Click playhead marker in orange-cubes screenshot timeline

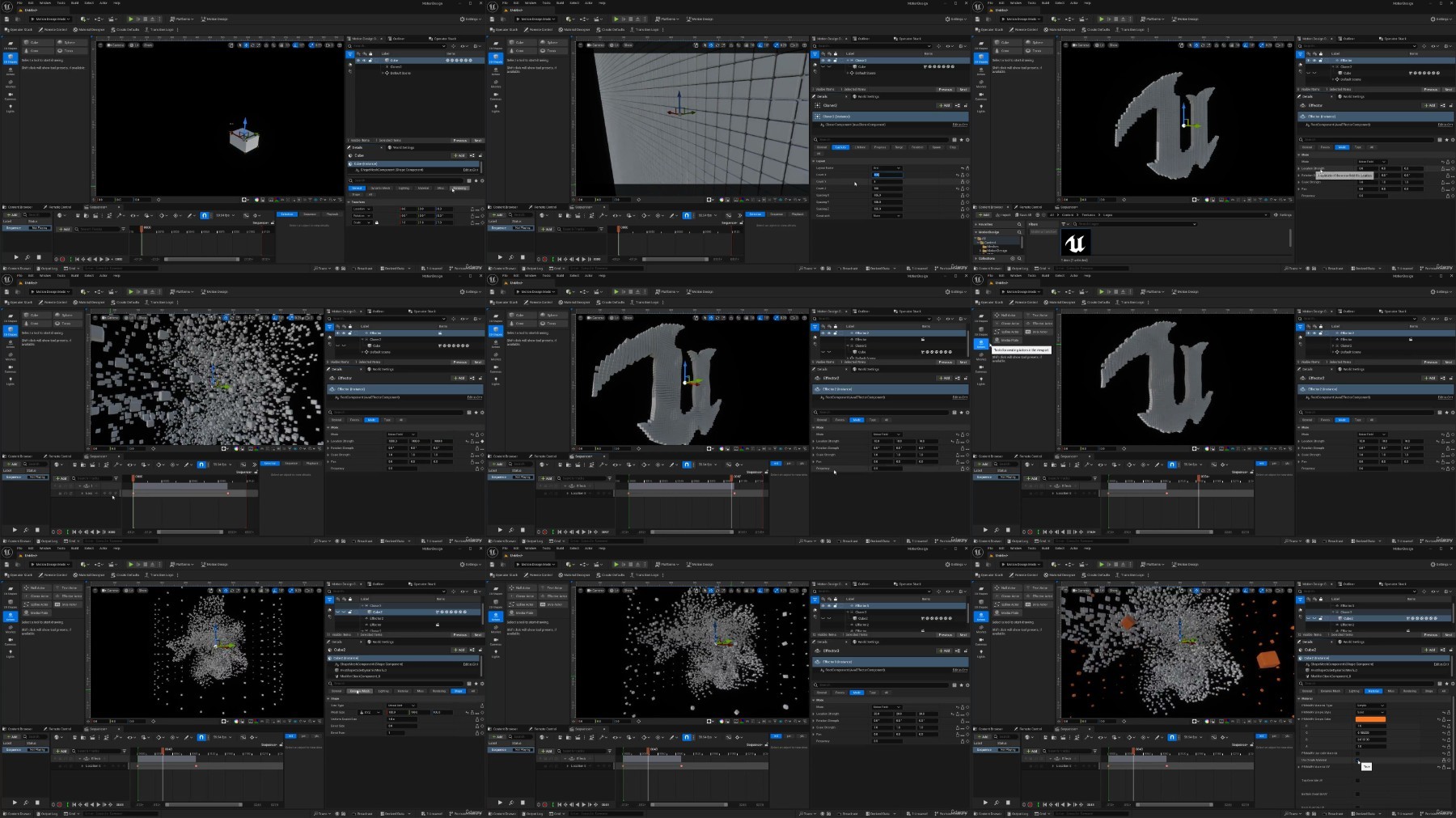tap(1133, 750)
